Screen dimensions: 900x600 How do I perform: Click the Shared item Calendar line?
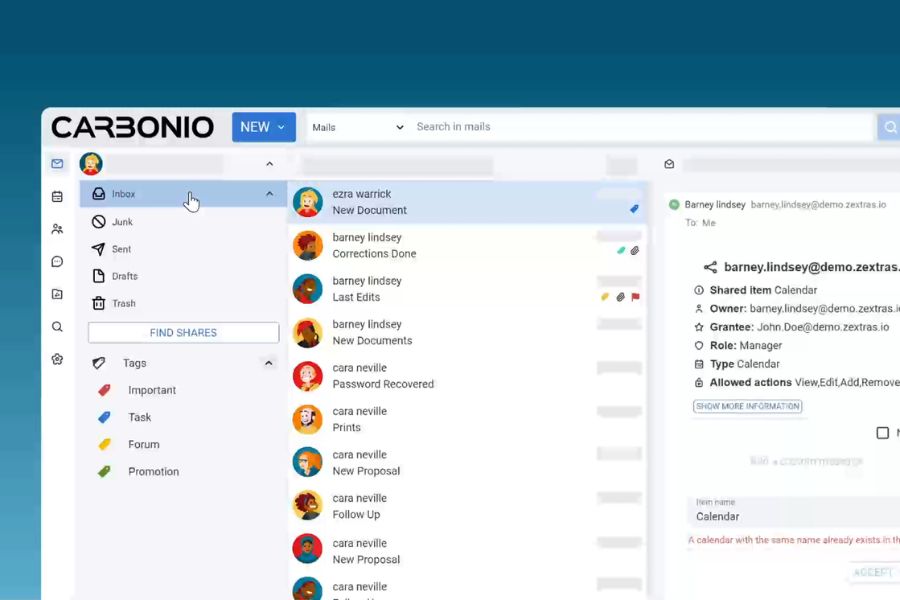755,290
